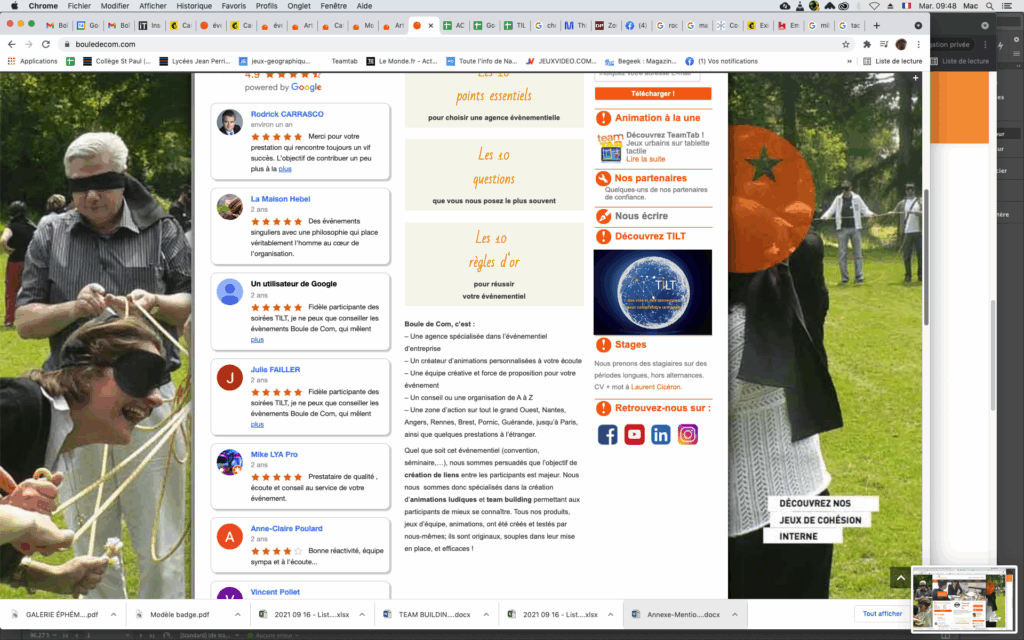
Task: Open the Nos partenaires heading link
Action: (x=650, y=178)
